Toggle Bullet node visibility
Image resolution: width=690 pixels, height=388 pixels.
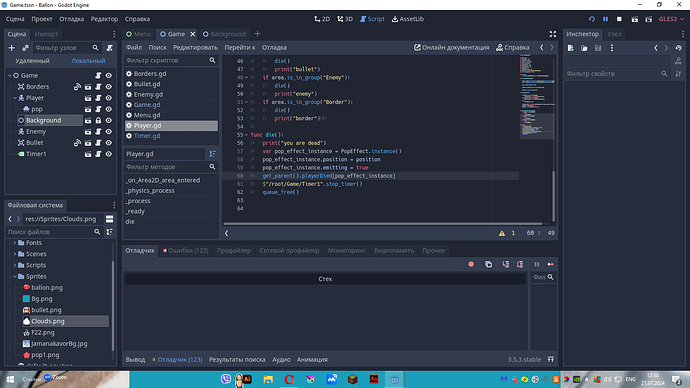109,143
